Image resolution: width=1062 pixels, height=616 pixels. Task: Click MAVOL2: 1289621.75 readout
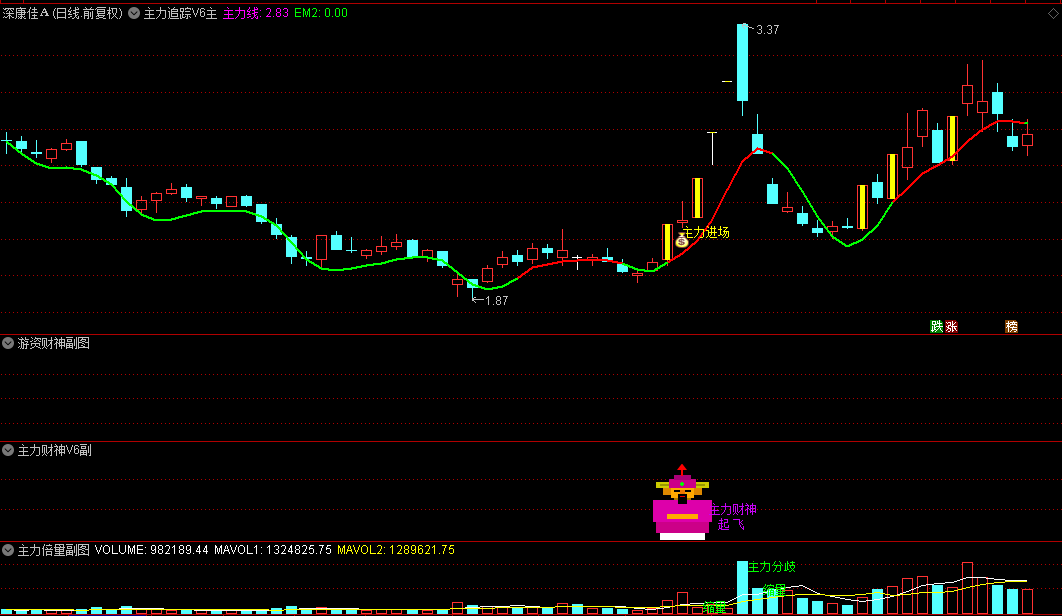coord(396,550)
